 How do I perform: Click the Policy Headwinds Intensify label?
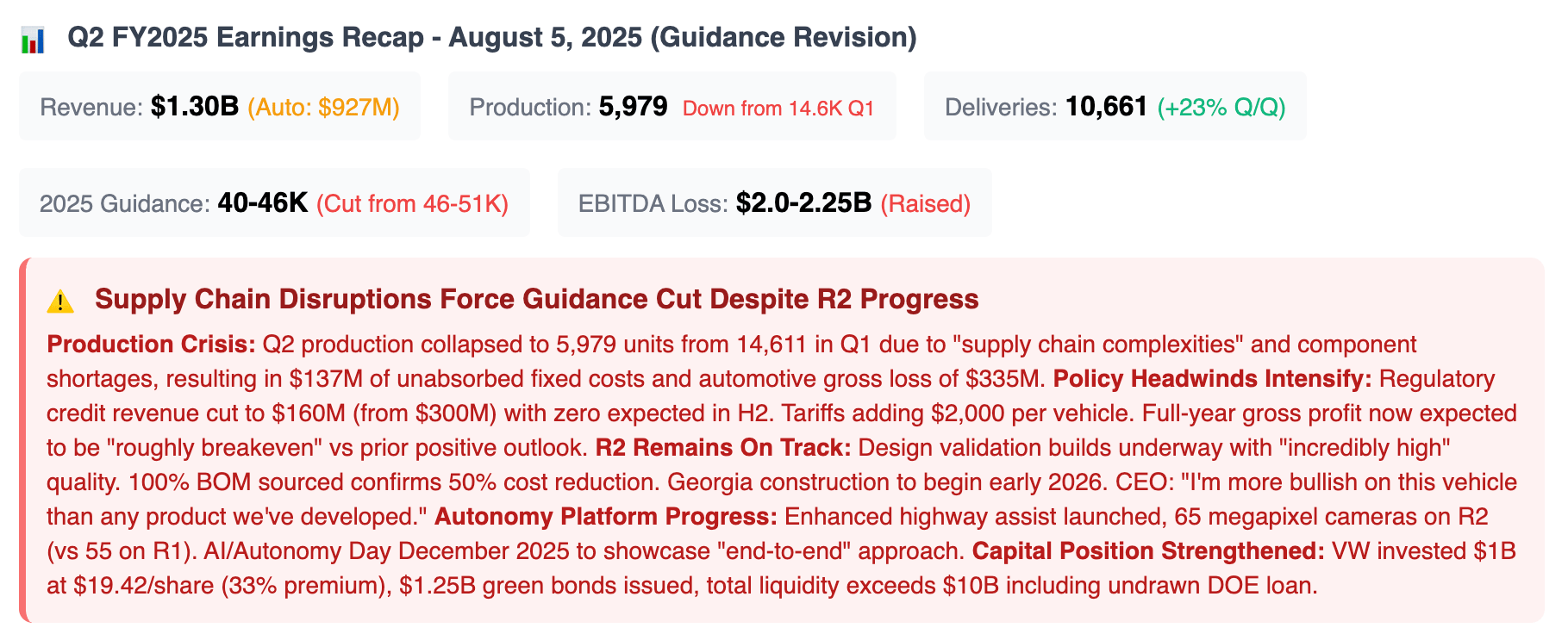tap(1213, 379)
